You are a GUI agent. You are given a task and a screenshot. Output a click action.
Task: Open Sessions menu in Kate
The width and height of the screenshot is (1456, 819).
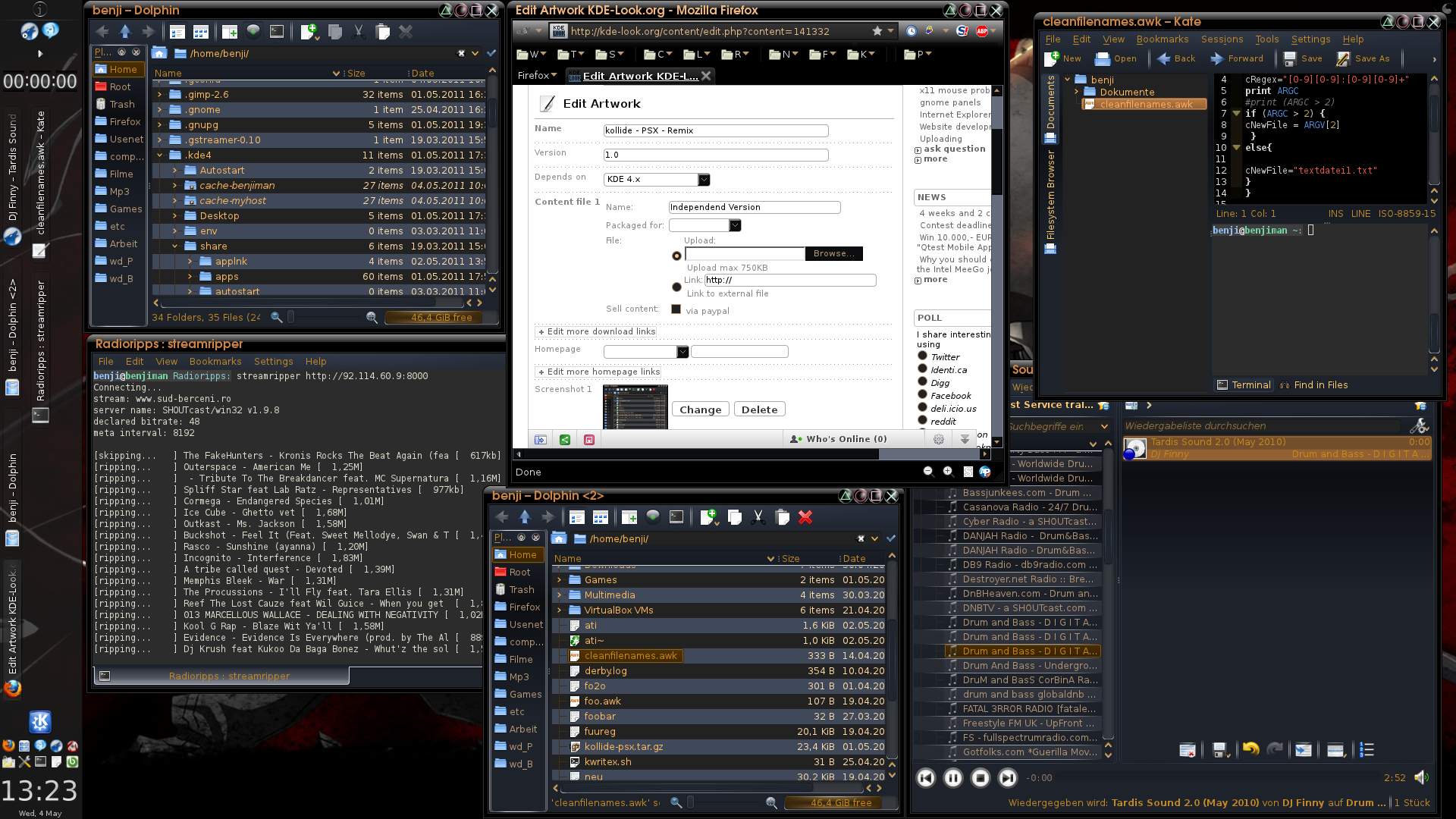(x=1222, y=39)
